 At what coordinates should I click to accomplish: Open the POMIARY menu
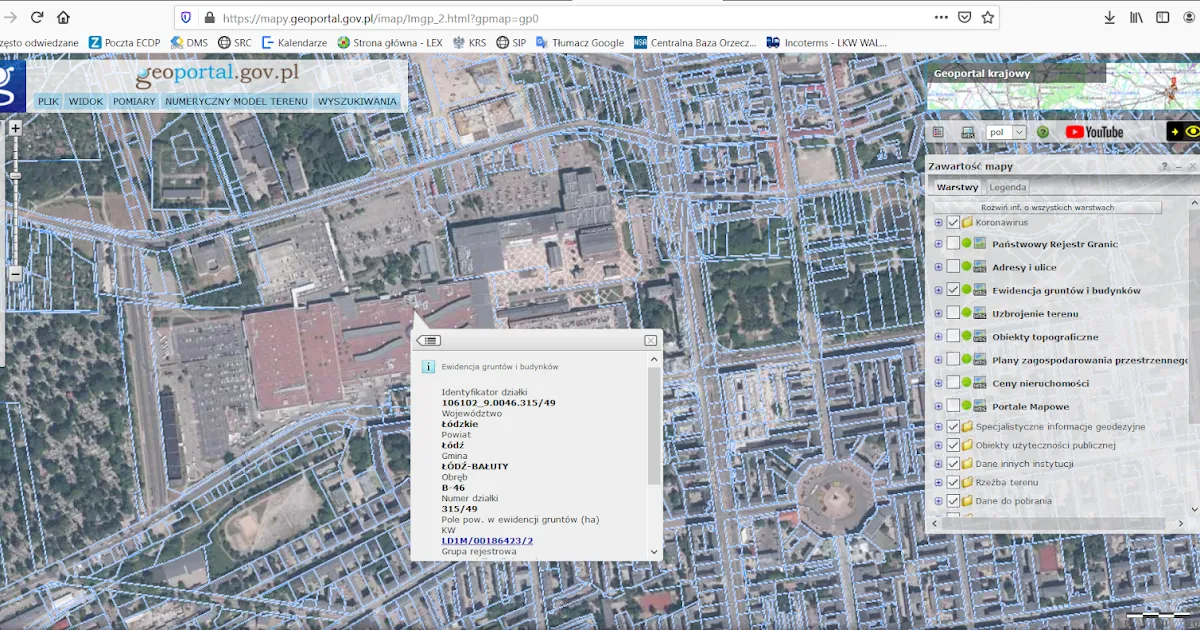point(134,101)
